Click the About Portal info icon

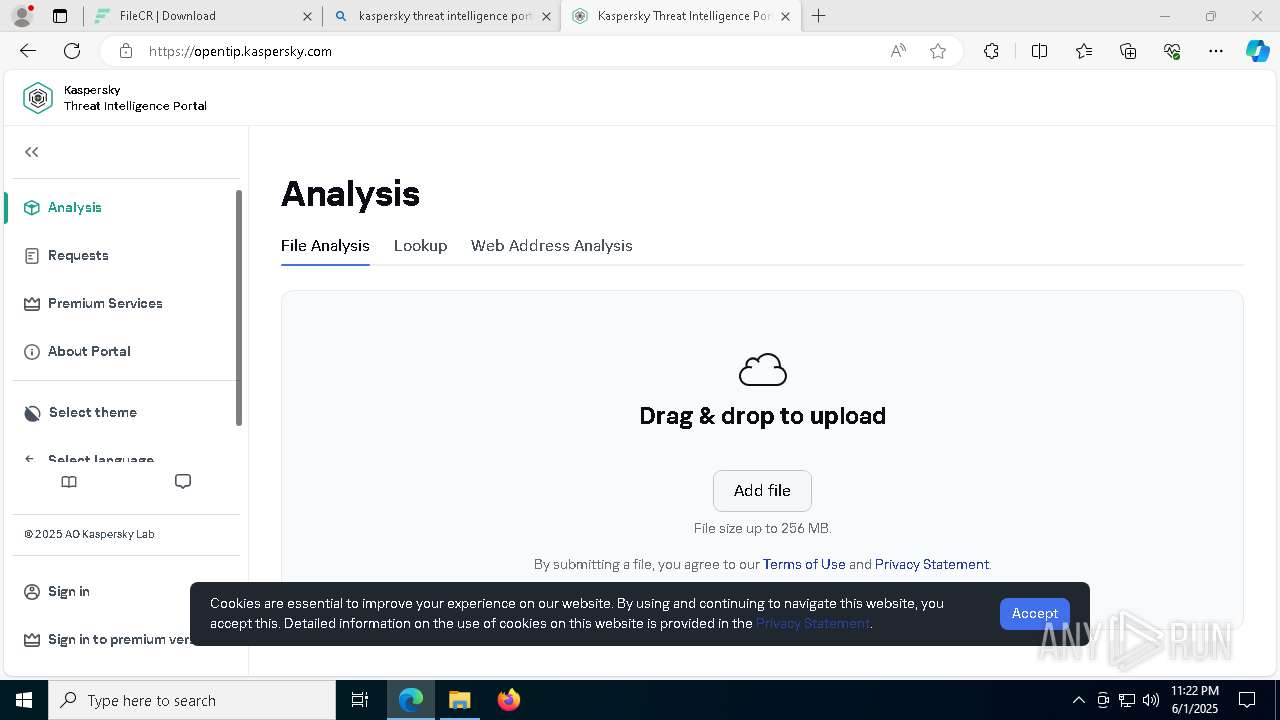[x=32, y=352]
